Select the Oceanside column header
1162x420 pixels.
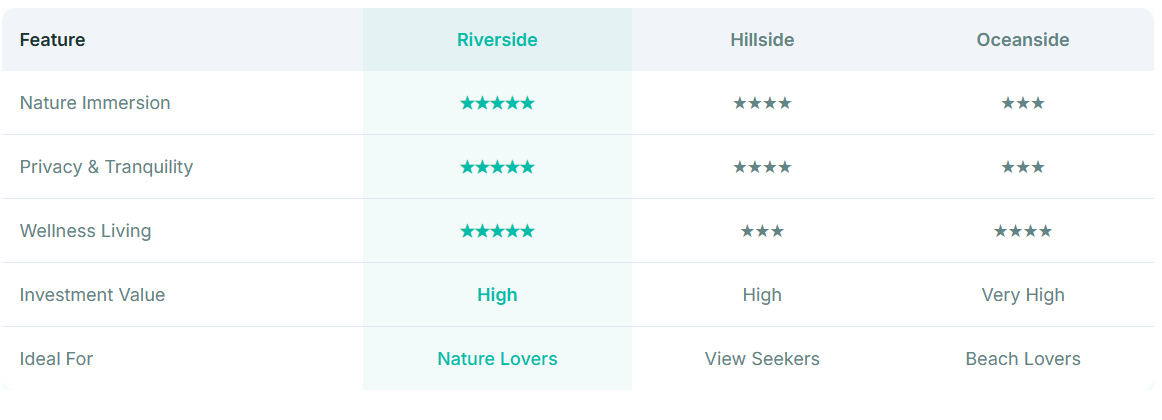tap(1023, 40)
